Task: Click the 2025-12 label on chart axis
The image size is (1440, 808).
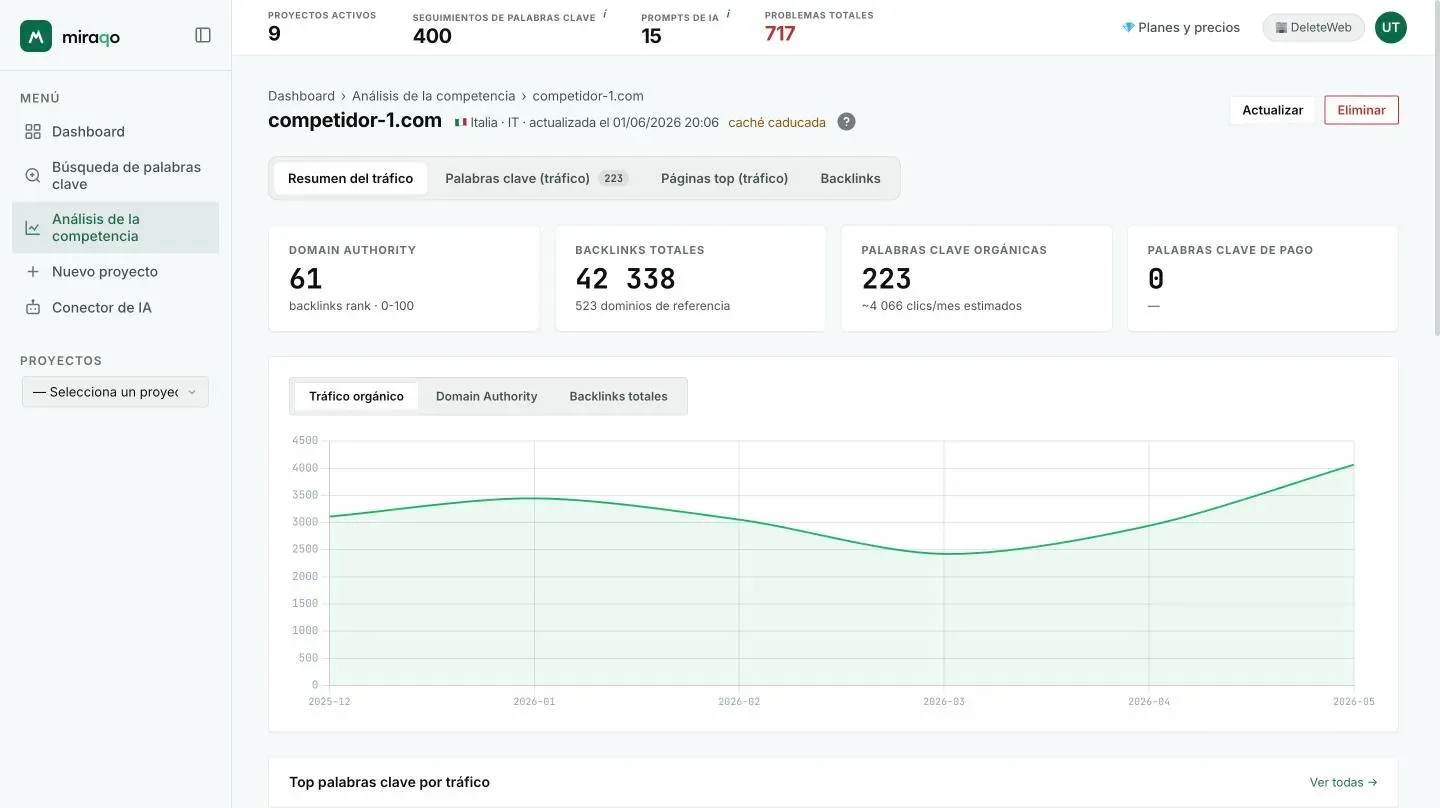Action: click(x=329, y=702)
